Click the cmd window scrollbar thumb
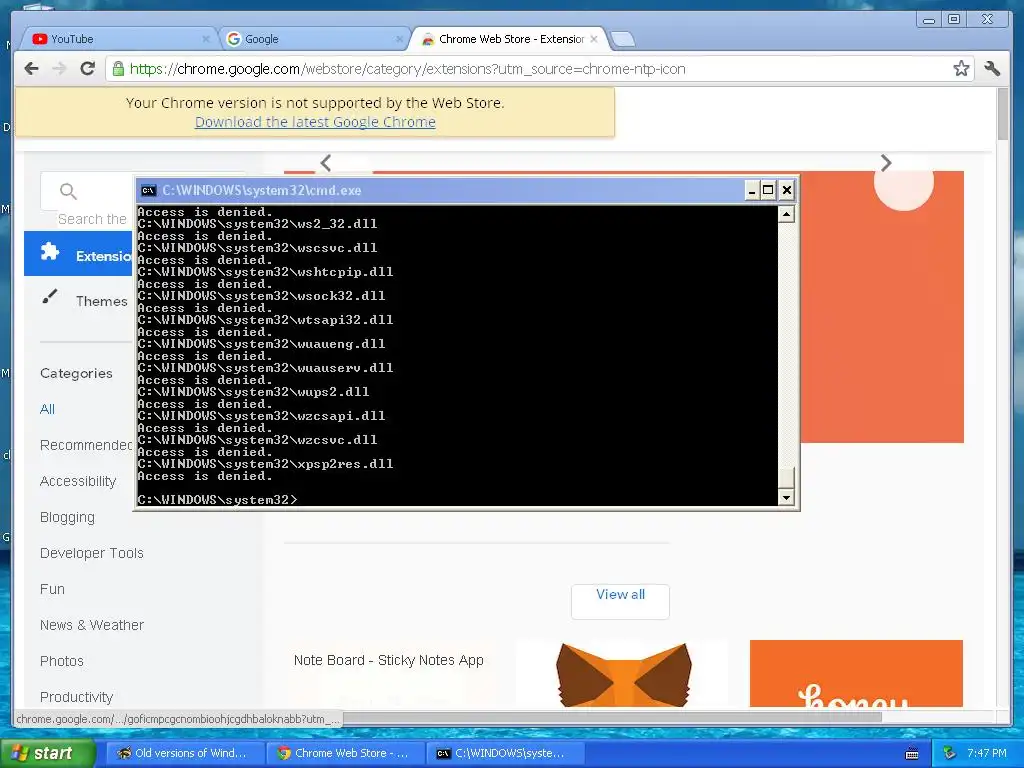The image size is (1024, 768). pyautogui.click(x=786, y=478)
